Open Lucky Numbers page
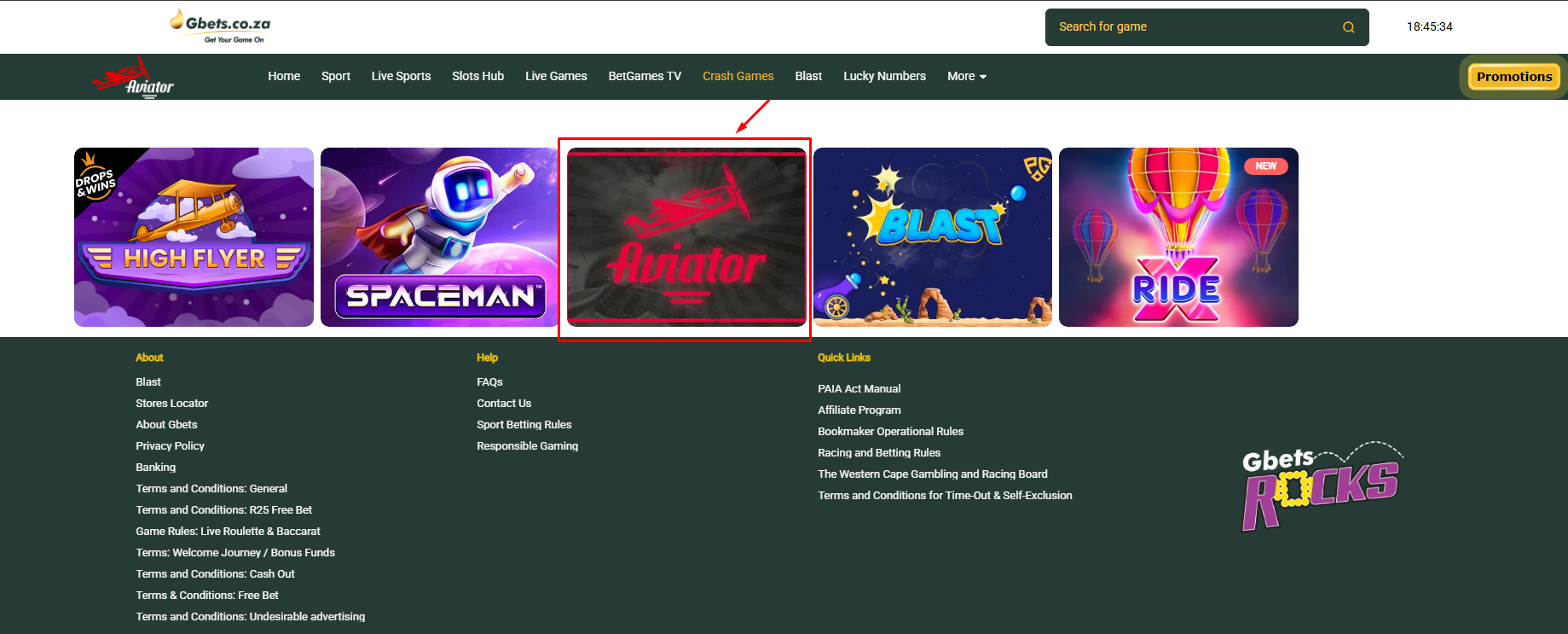 [x=884, y=76]
